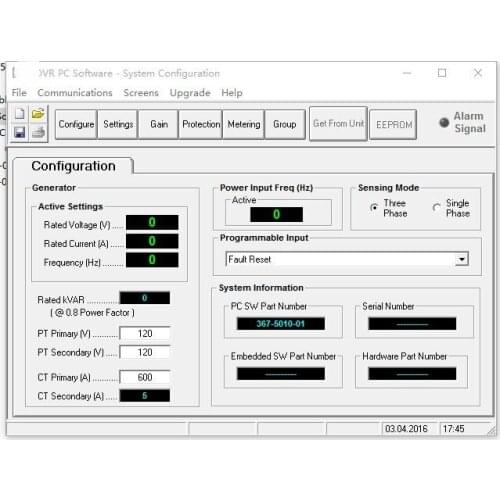Click the Power Input Freq Active display
Screen dimensions: 500x500
(276, 214)
